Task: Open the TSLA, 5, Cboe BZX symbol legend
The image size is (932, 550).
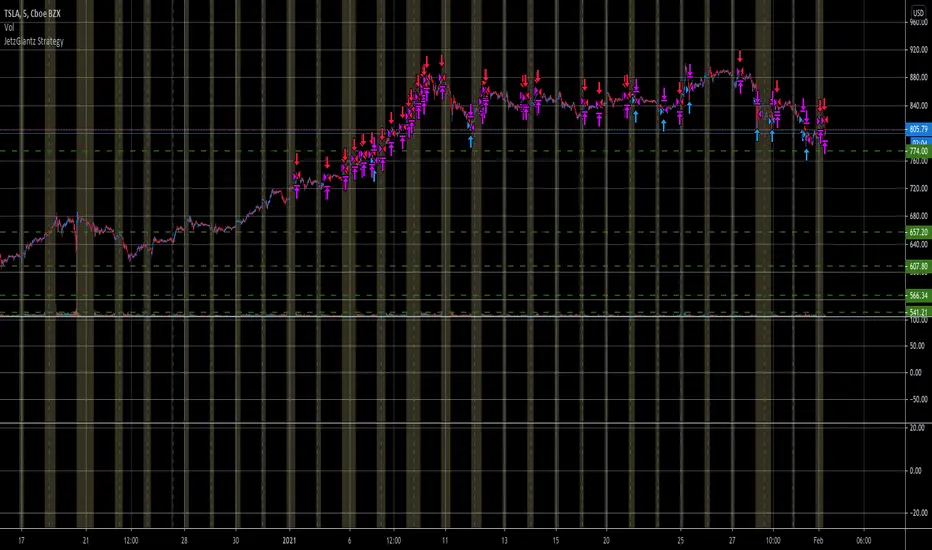Action: coord(32,14)
